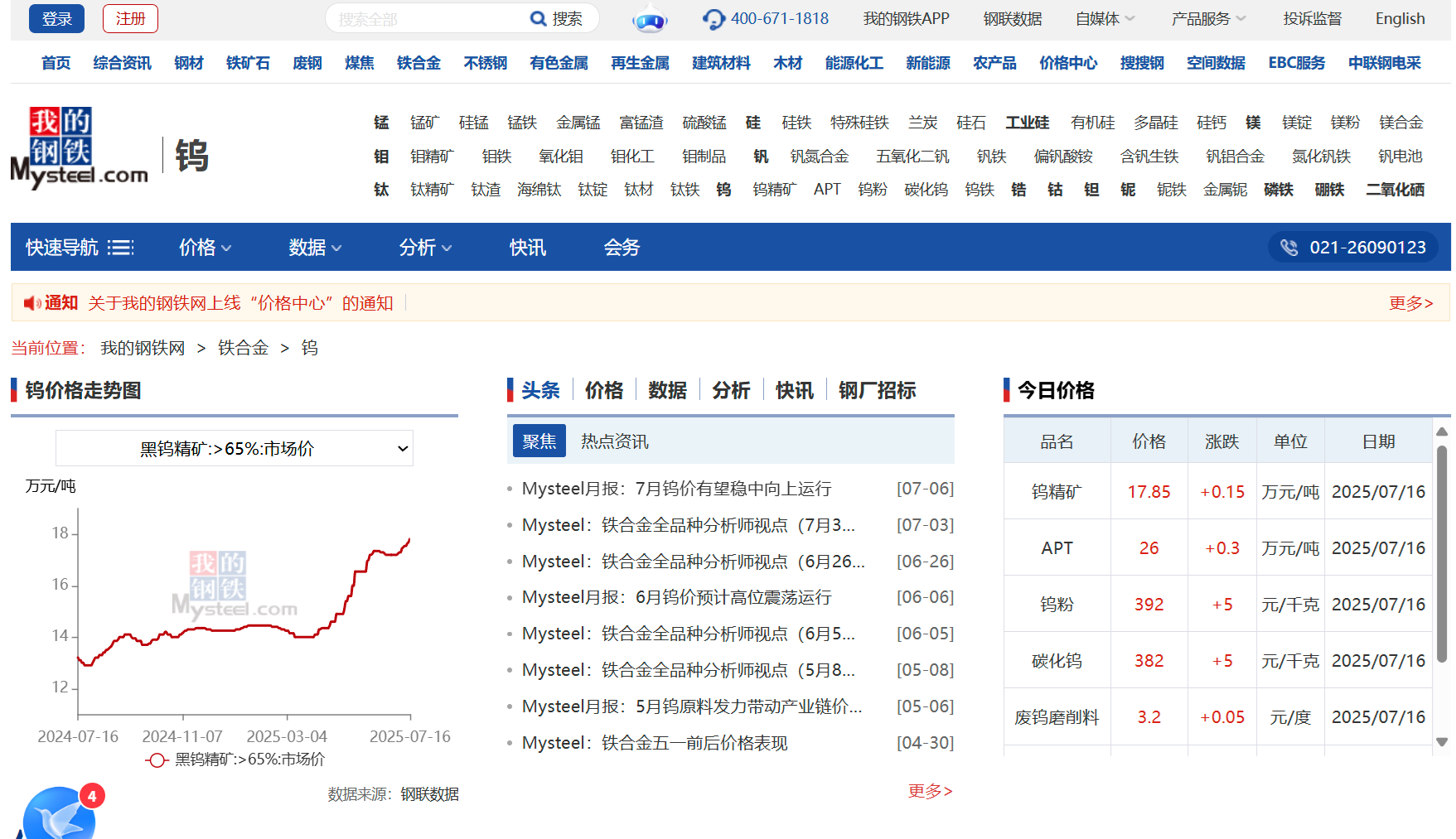Screen dimensions: 1456x839
Task: Click scroll up arrow in price table
Action: point(1442,432)
